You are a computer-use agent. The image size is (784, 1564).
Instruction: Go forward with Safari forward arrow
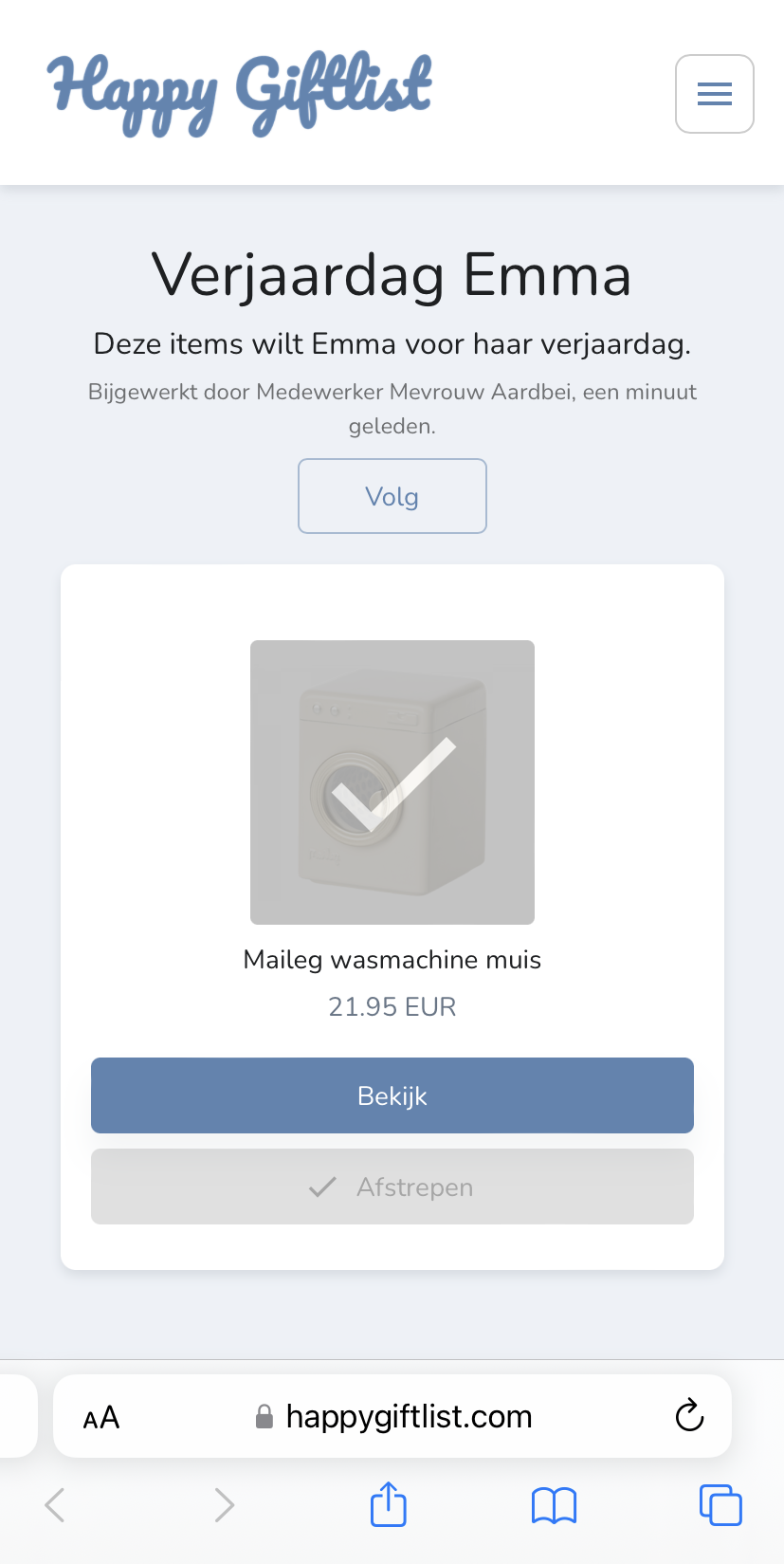[x=224, y=1504]
